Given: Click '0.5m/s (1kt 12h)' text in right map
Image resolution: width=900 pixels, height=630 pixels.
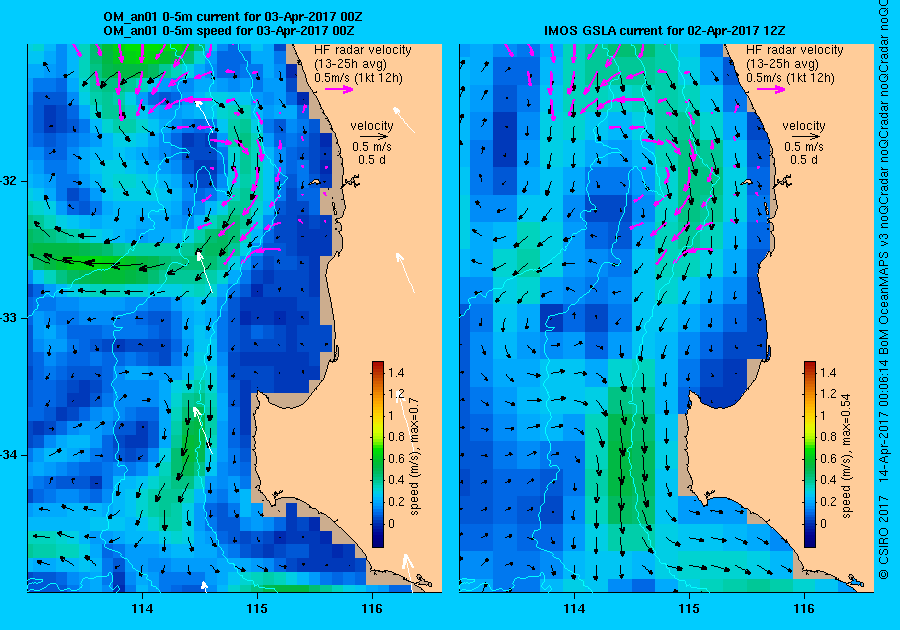Looking at the screenshot, I should (x=790, y=77).
